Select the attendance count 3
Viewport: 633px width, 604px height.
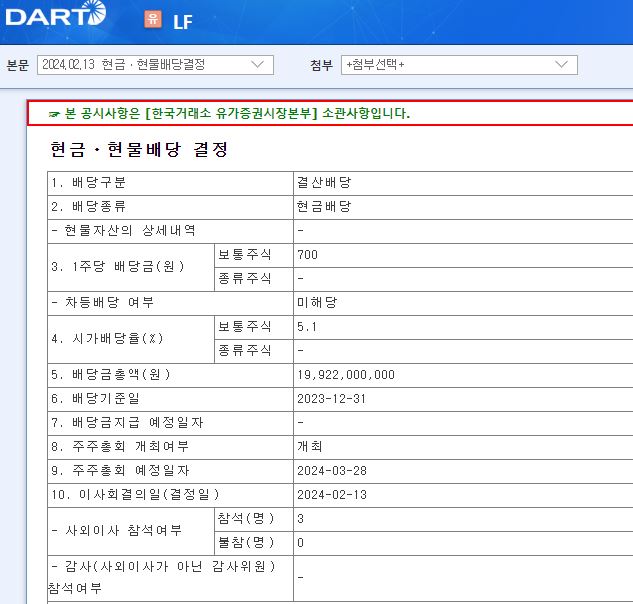pyautogui.click(x=300, y=519)
